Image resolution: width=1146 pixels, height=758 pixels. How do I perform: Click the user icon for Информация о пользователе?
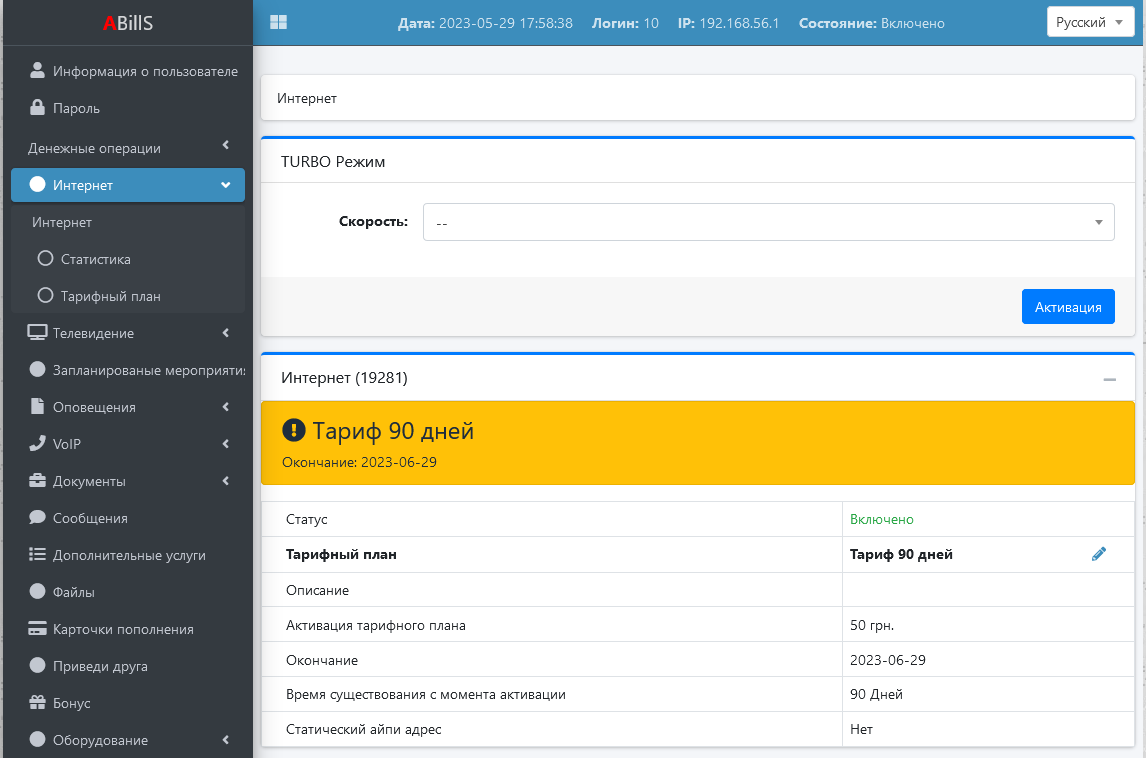(38, 71)
